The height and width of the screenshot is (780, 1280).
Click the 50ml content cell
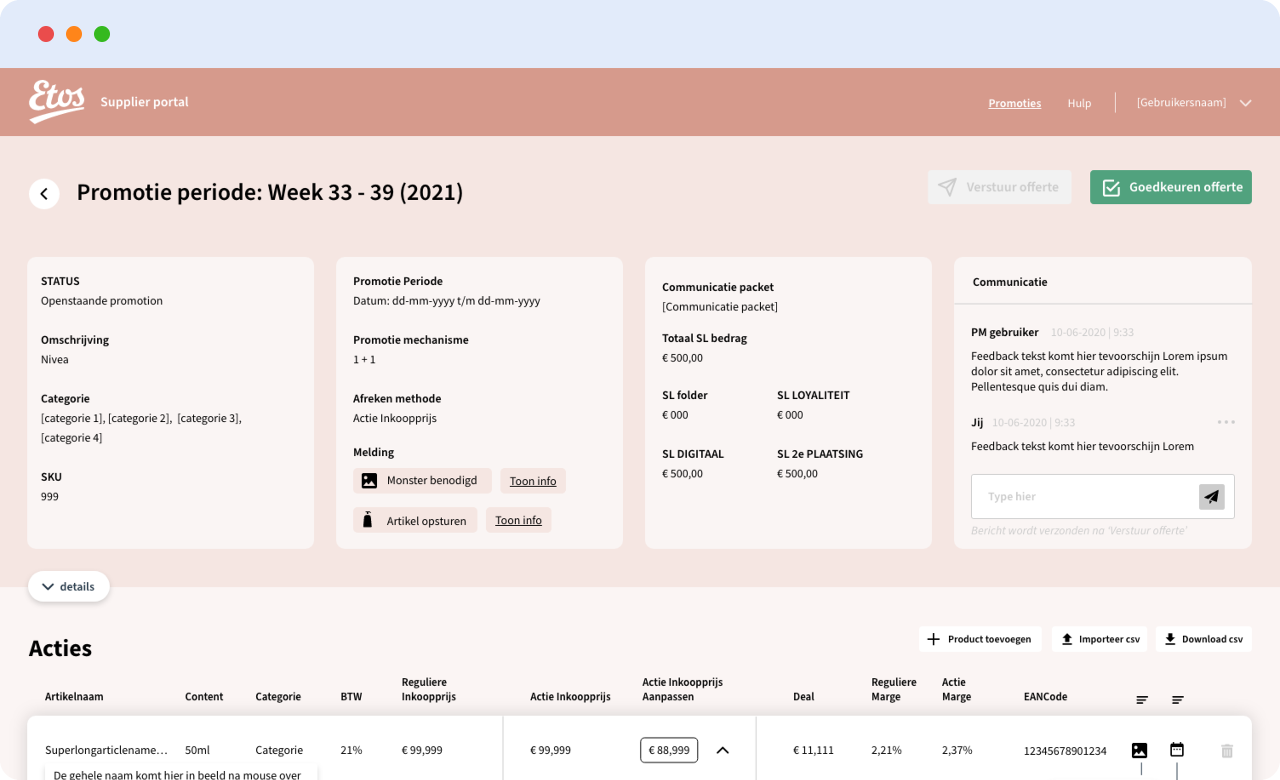197,750
